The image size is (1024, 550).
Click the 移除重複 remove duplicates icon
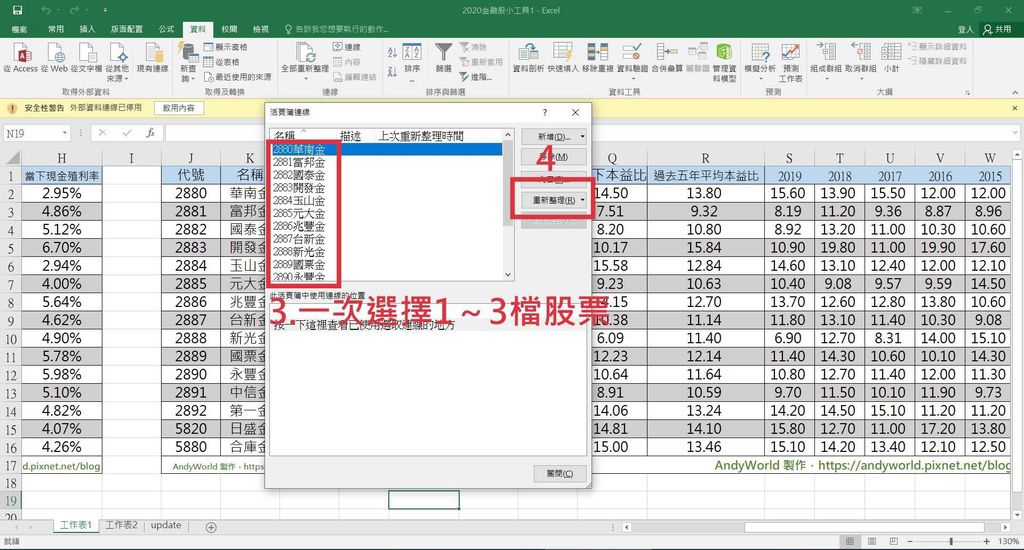point(598,52)
